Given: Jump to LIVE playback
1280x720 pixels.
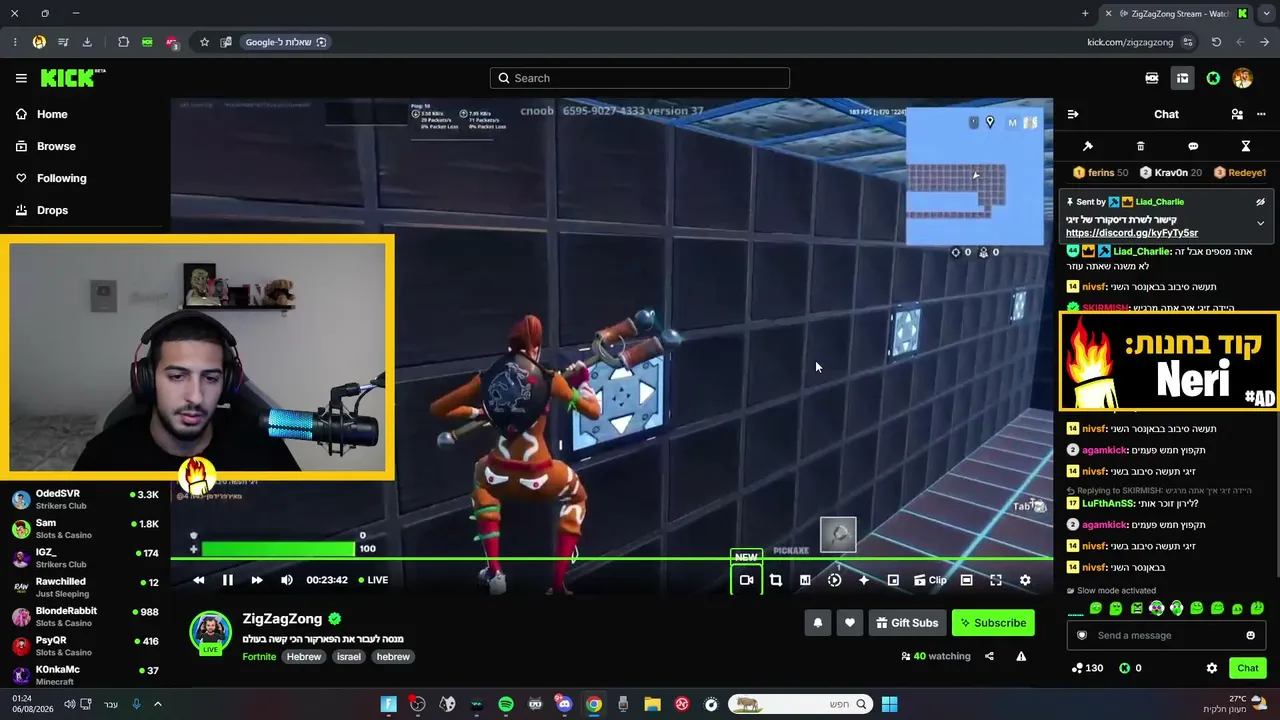Looking at the screenshot, I should click(x=373, y=580).
